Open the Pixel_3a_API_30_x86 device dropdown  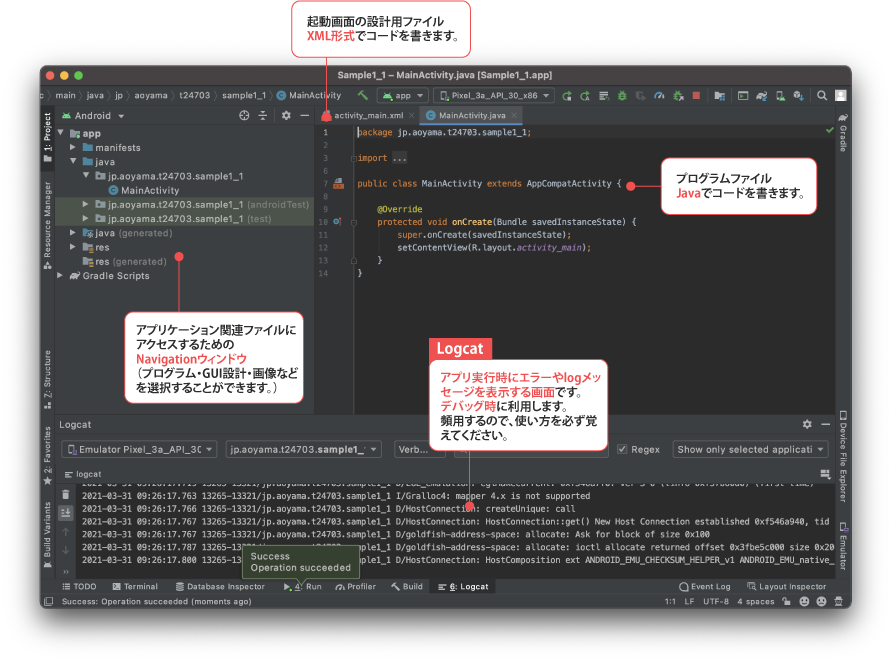494,96
